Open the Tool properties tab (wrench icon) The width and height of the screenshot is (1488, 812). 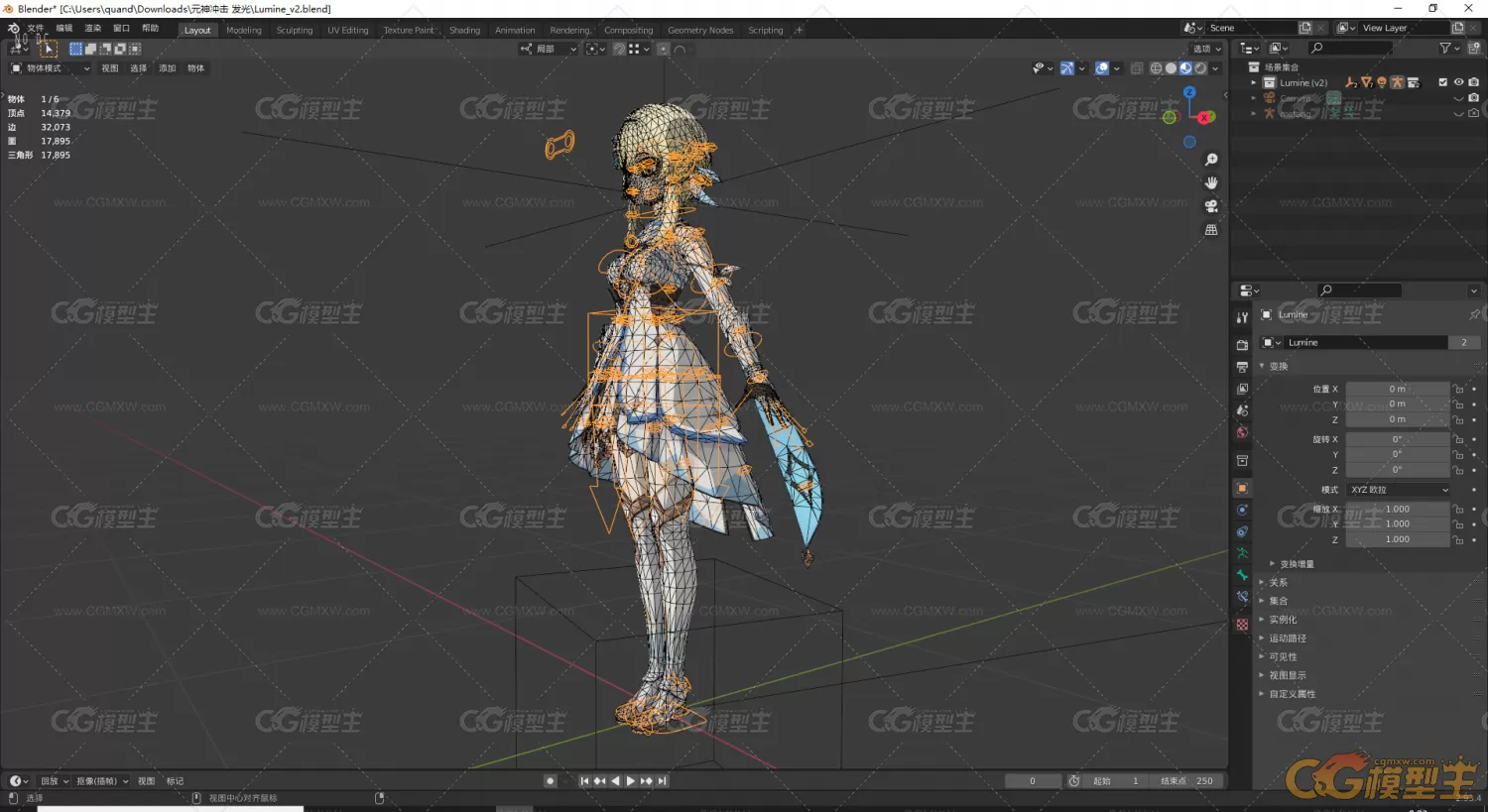coord(1242,317)
